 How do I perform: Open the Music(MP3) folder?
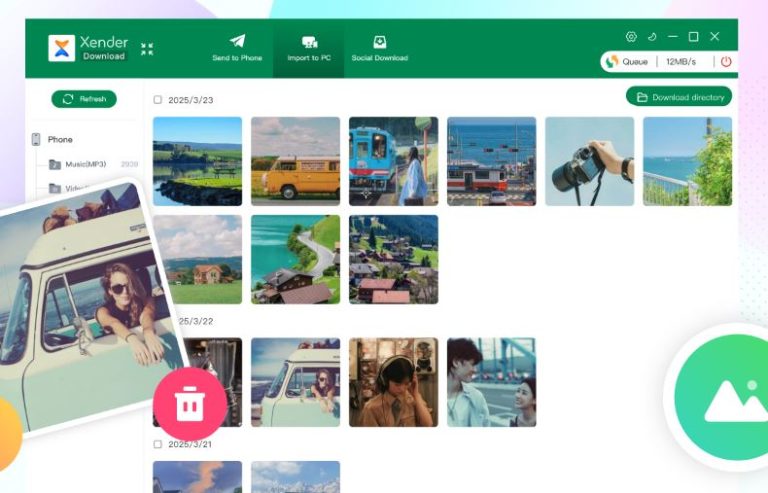[84, 163]
